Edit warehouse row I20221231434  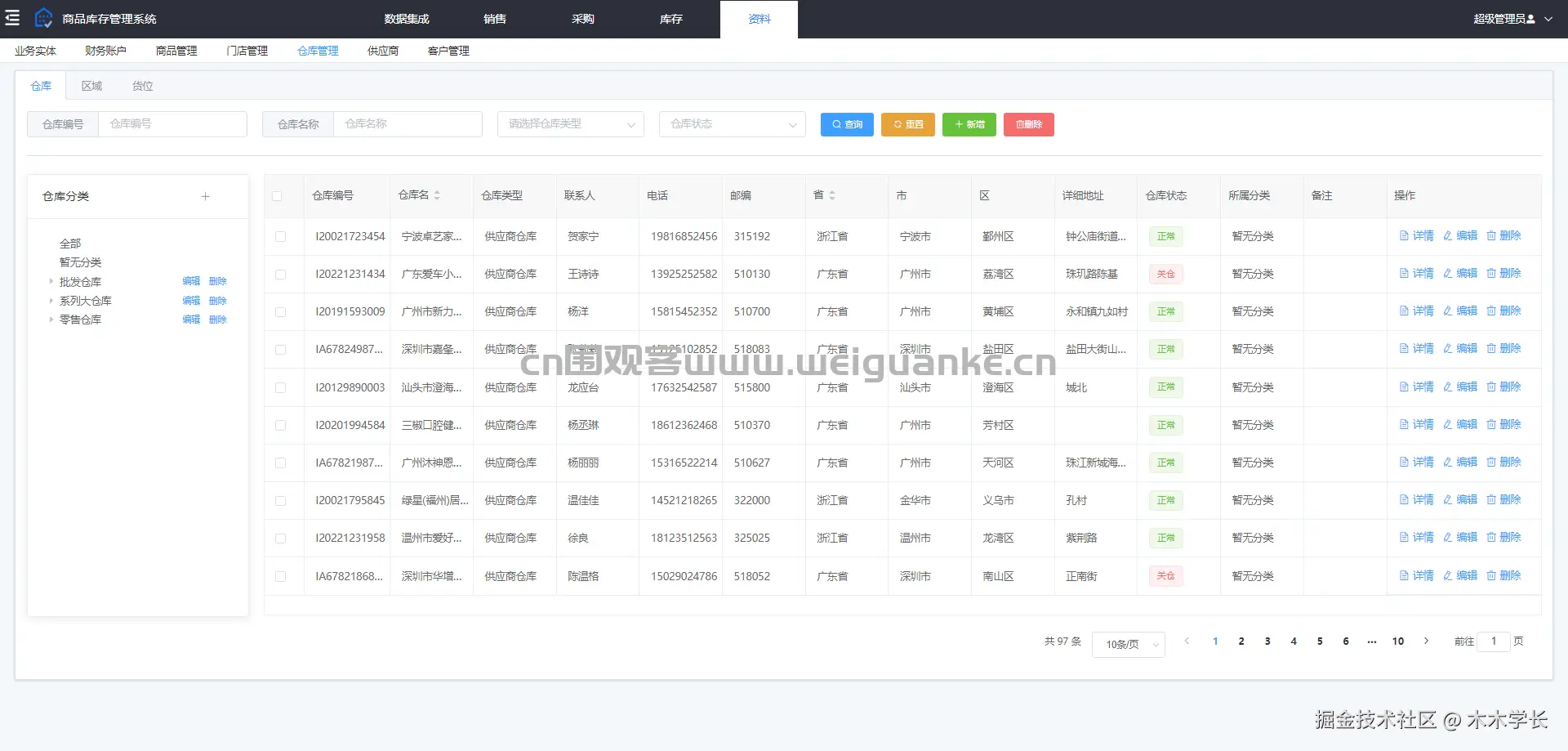coord(1460,274)
